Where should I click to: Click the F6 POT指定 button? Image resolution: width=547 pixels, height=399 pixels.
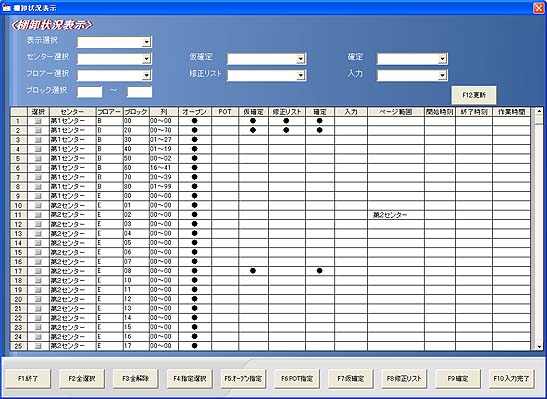coord(297,378)
